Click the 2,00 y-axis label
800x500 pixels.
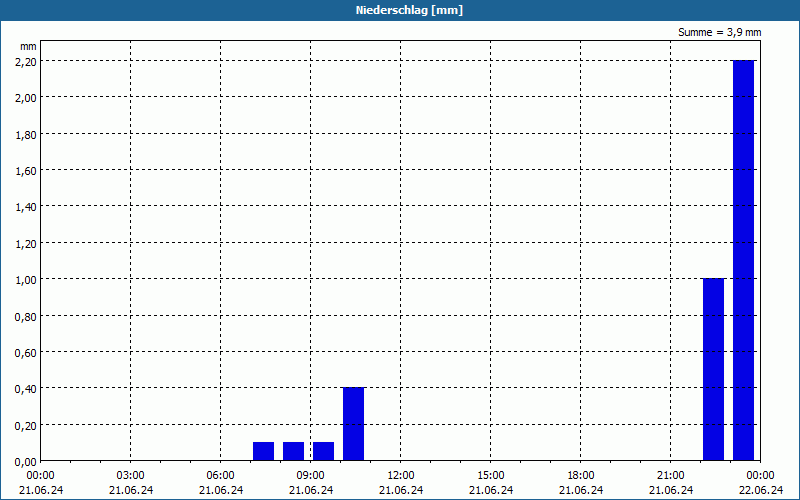tap(26, 97)
